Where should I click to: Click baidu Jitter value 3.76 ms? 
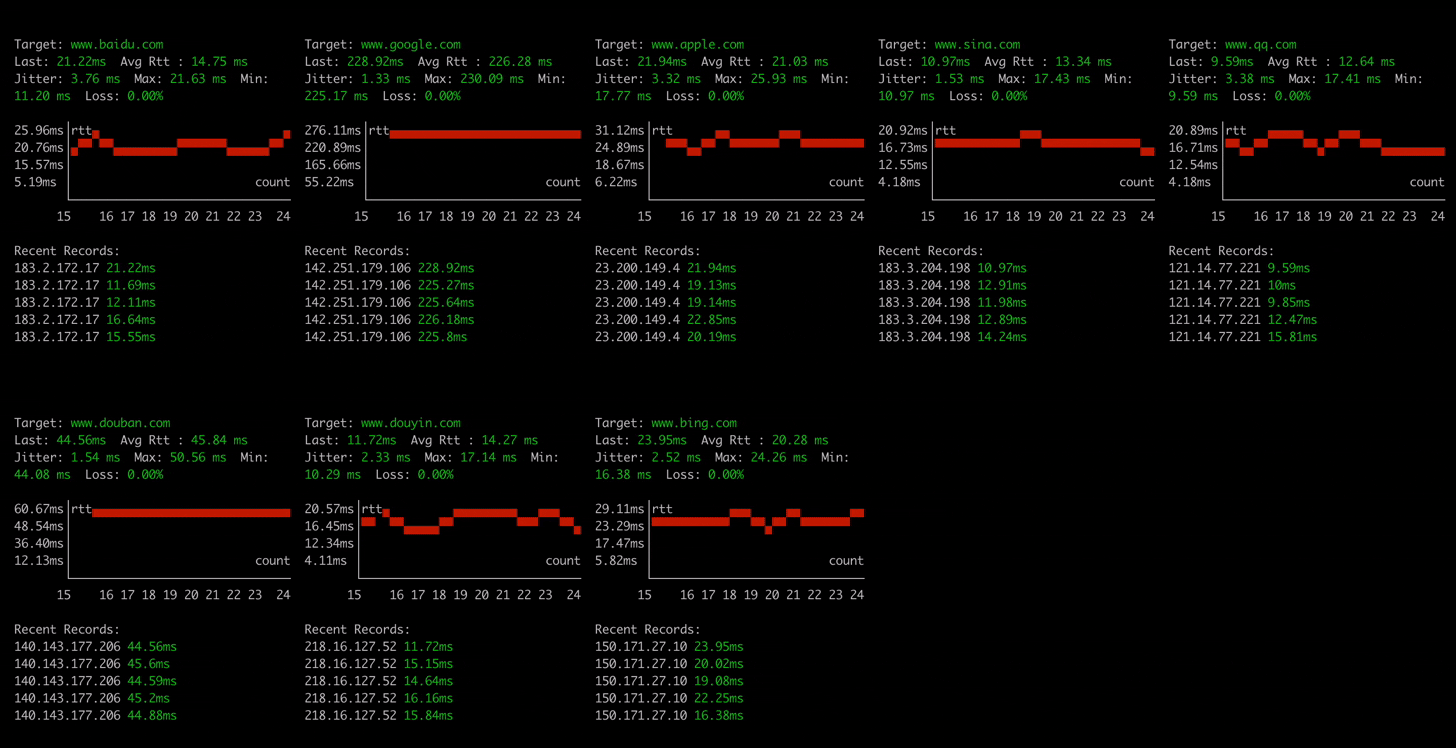click(95, 79)
